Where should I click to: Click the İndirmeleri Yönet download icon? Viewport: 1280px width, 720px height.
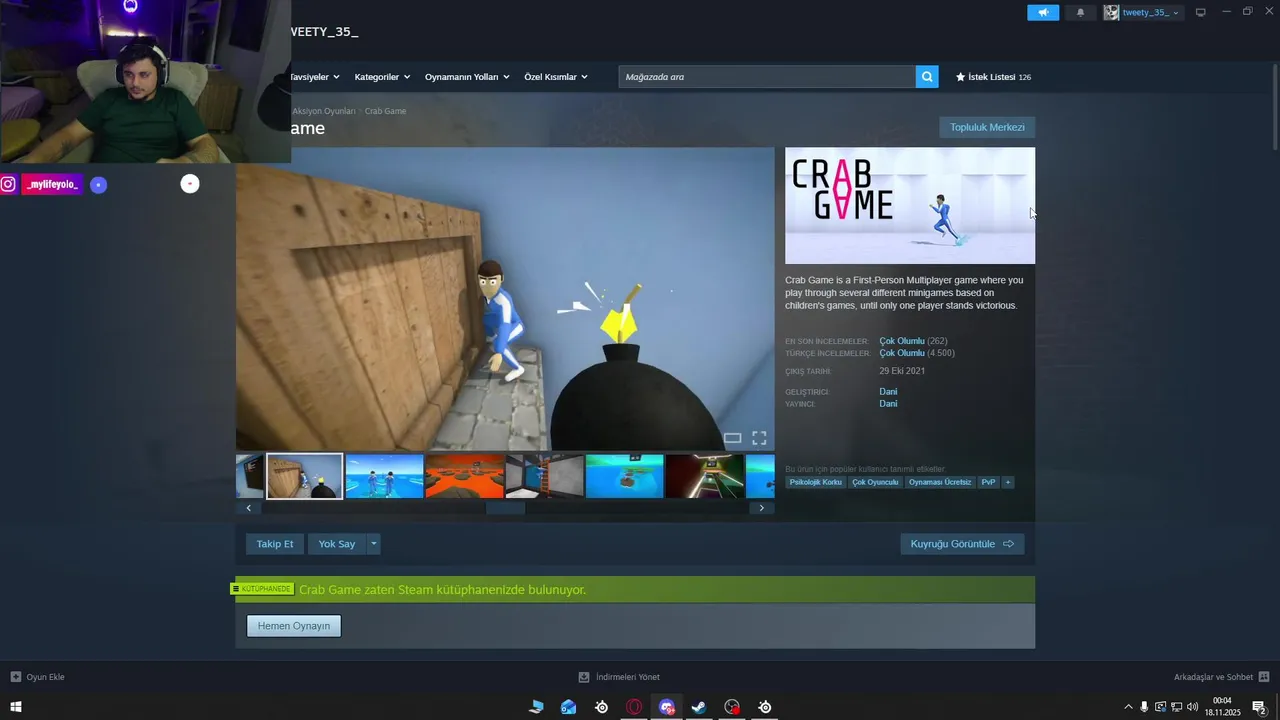[x=584, y=677]
